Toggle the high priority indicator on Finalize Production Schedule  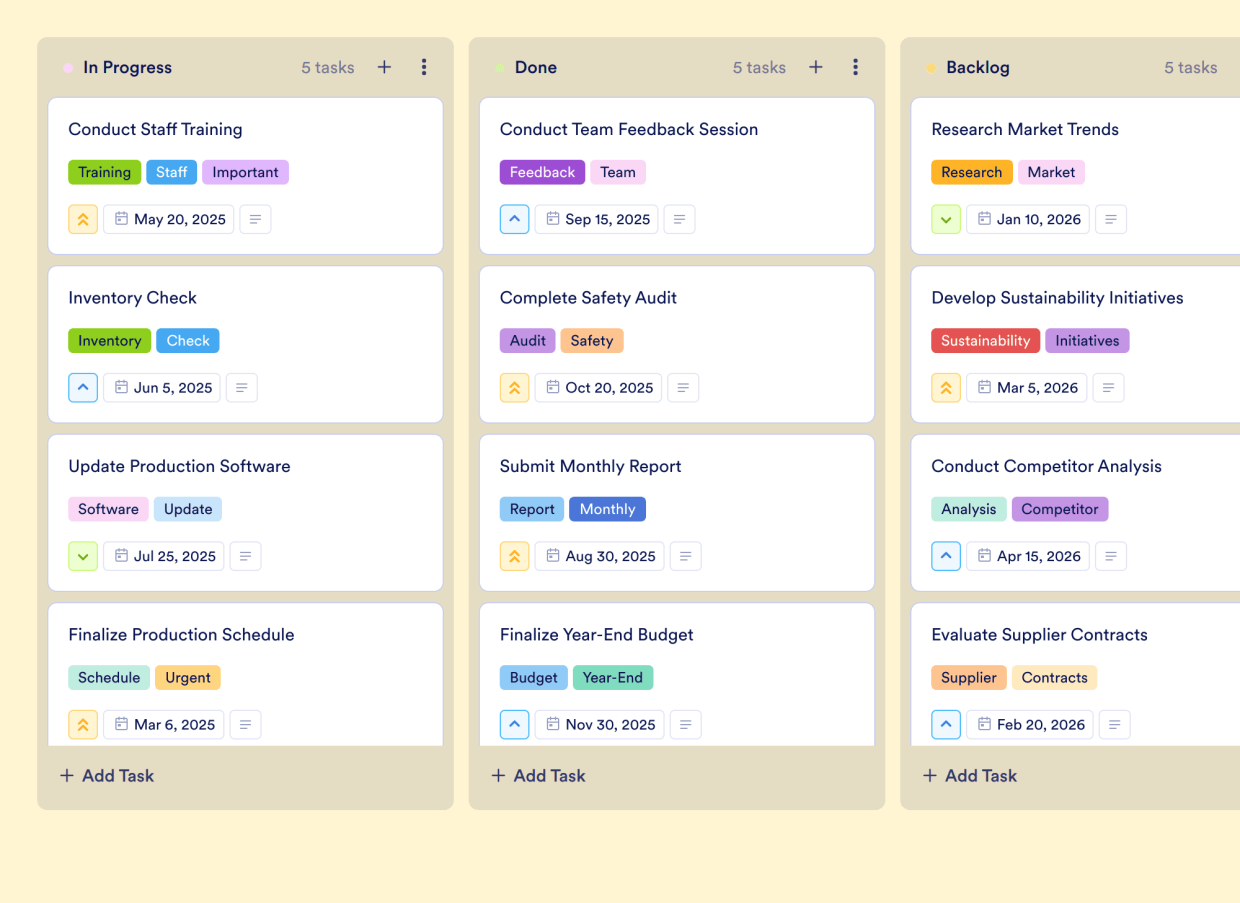(83, 724)
